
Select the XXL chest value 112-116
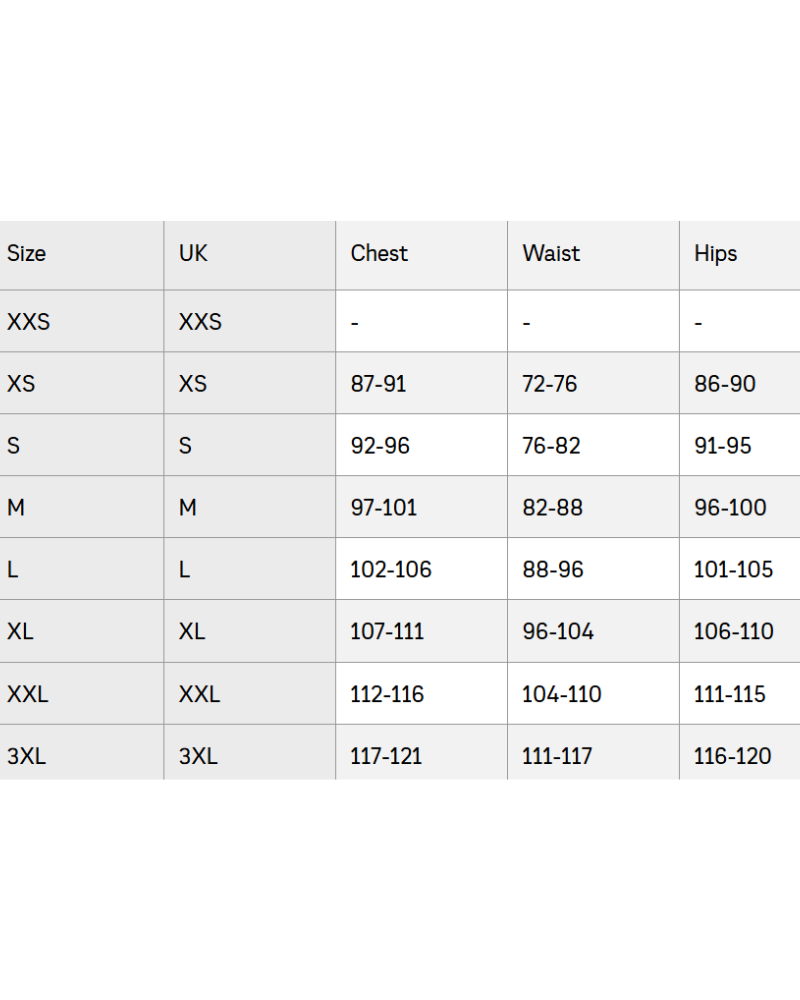pyautogui.click(x=386, y=694)
